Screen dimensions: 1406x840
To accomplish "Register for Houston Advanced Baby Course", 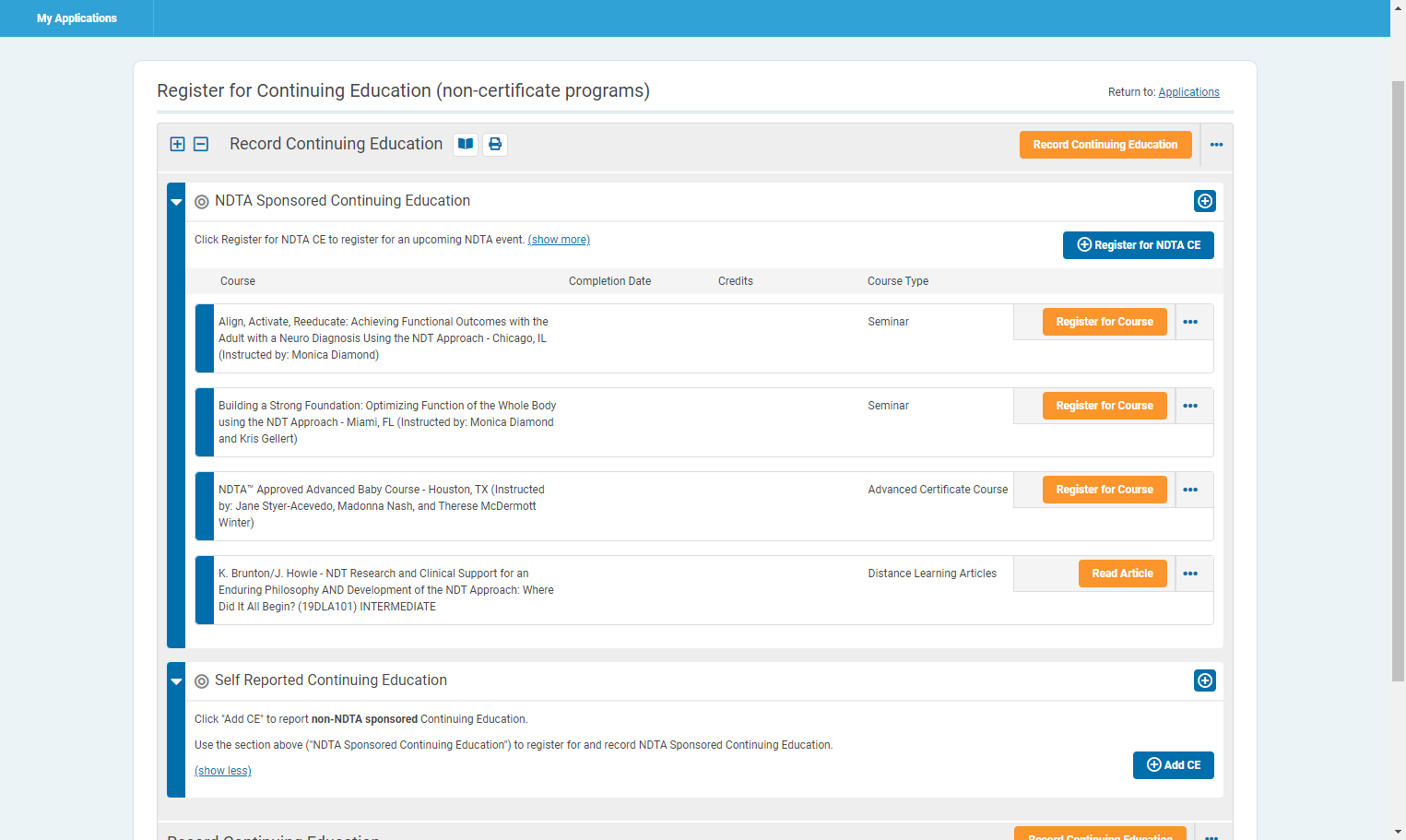I will tap(1105, 490).
